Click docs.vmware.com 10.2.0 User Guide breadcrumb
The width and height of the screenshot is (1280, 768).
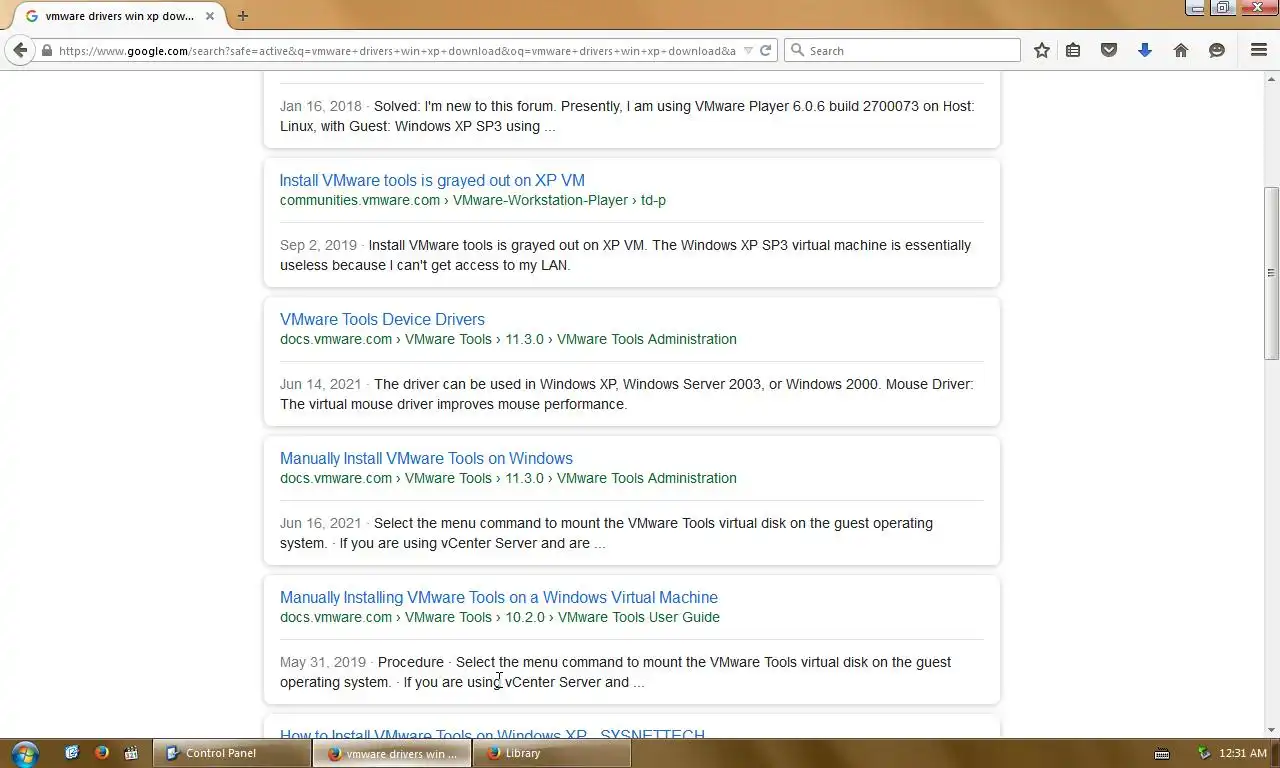tap(500, 617)
